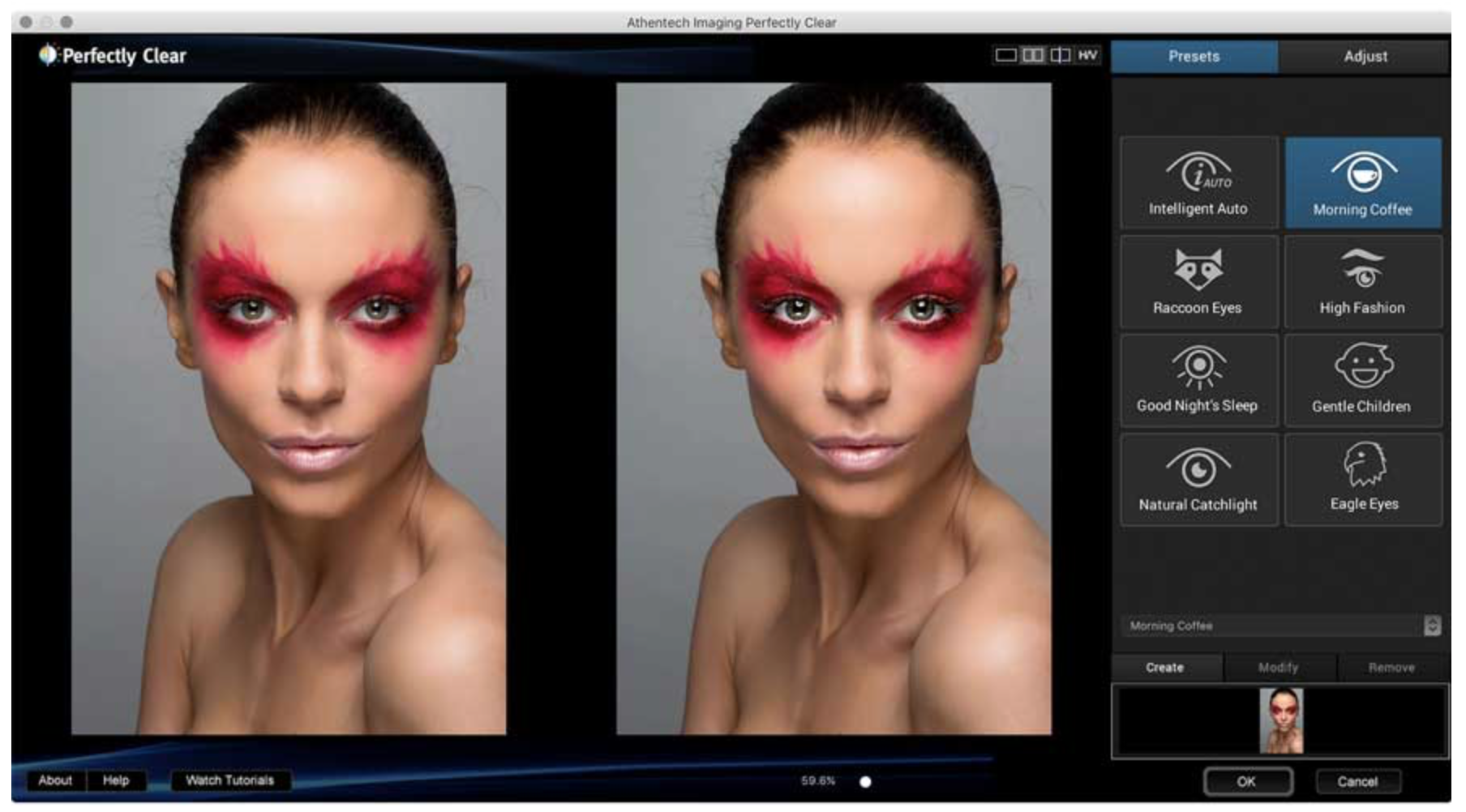Screen dimensions: 1466x812
Task: Open the Morning Coffee preset dropdown
Action: 1281,626
